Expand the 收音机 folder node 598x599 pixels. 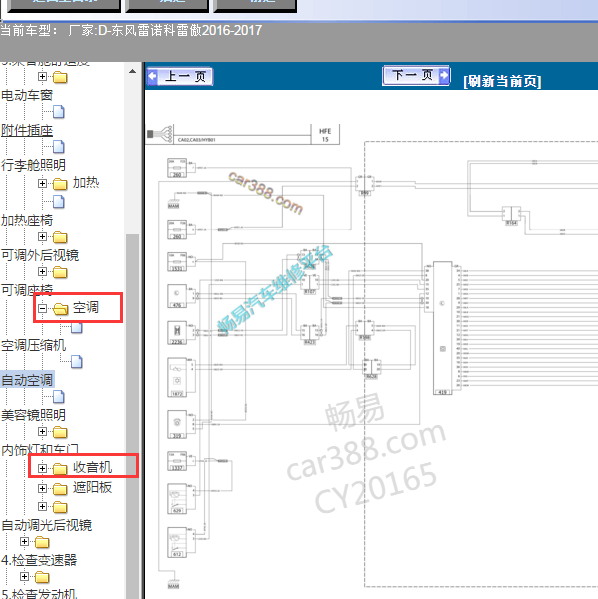(42, 468)
